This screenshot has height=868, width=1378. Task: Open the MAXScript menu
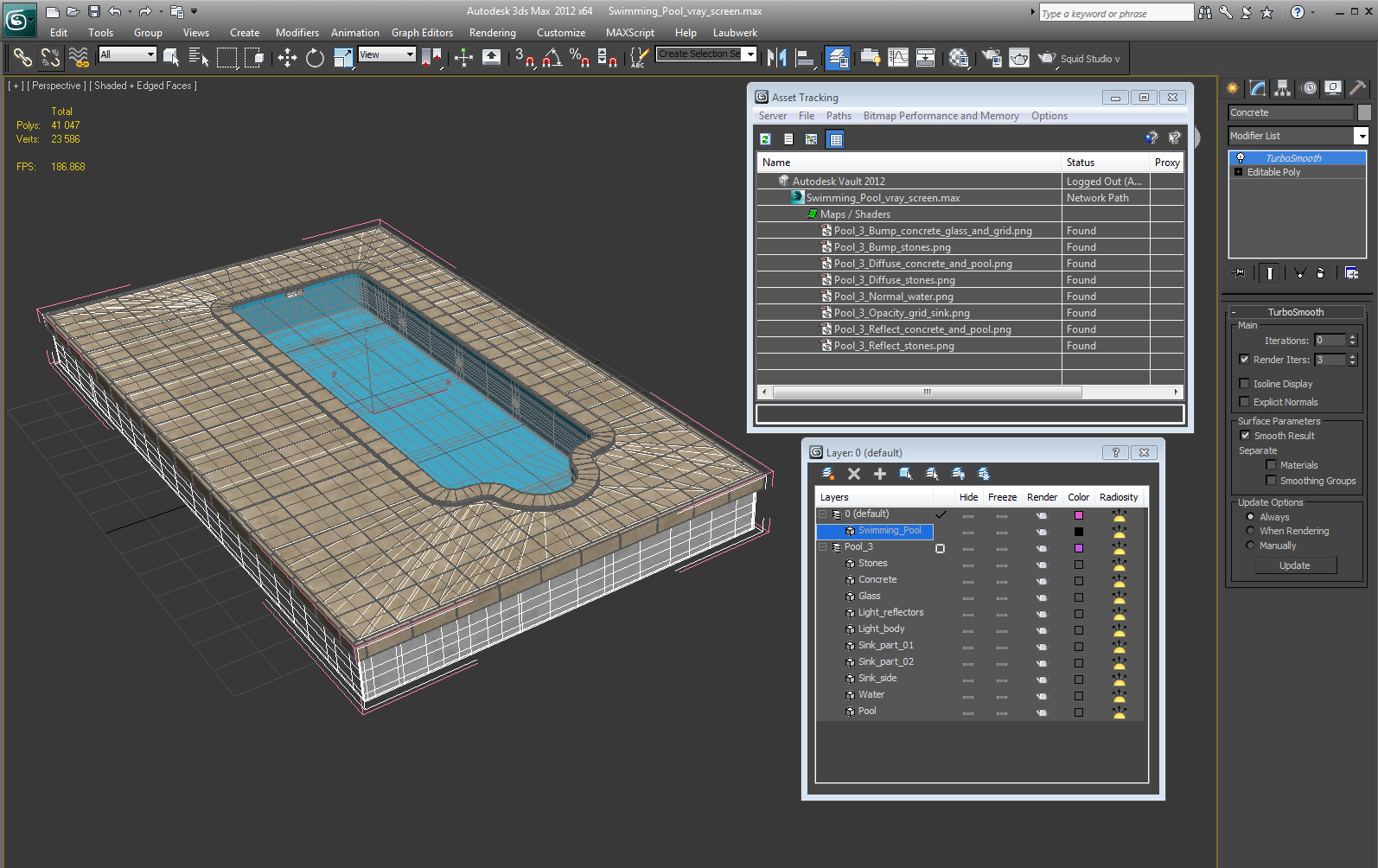click(x=630, y=33)
